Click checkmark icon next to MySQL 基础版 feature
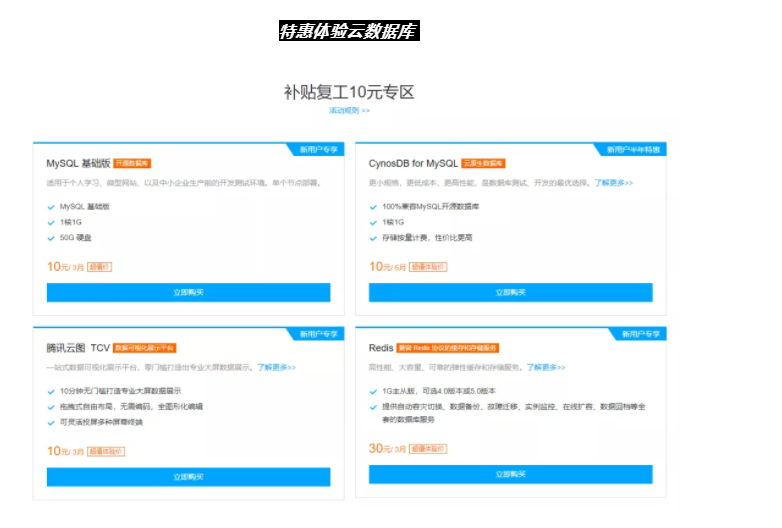 pyautogui.click(x=51, y=207)
